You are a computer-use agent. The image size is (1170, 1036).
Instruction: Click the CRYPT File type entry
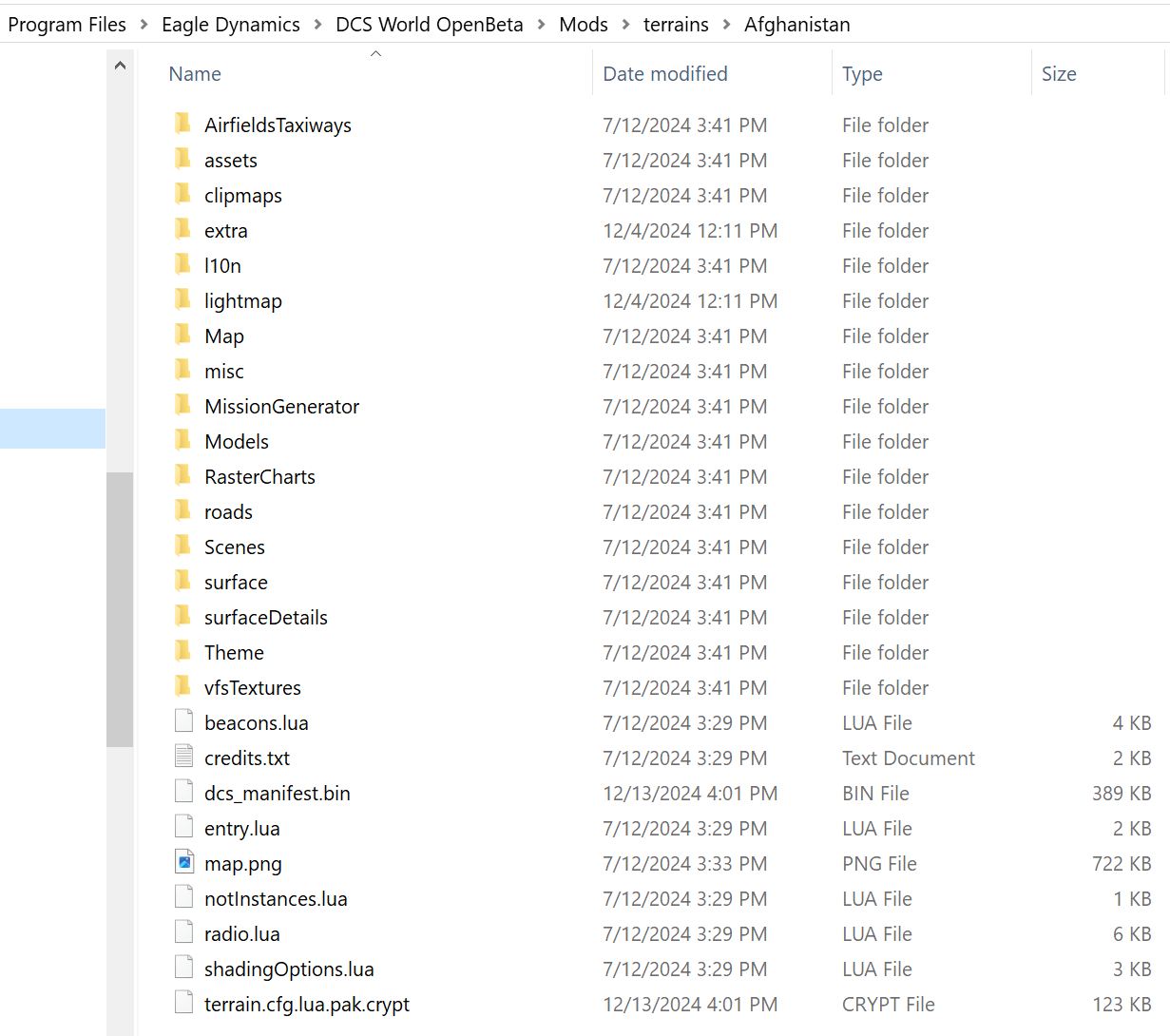coord(889,1005)
